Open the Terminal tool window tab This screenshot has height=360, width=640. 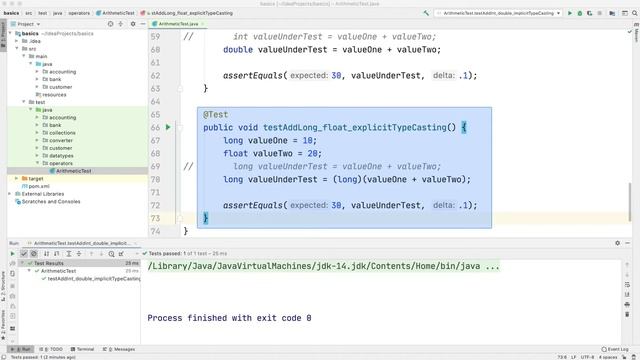pos(82,349)
